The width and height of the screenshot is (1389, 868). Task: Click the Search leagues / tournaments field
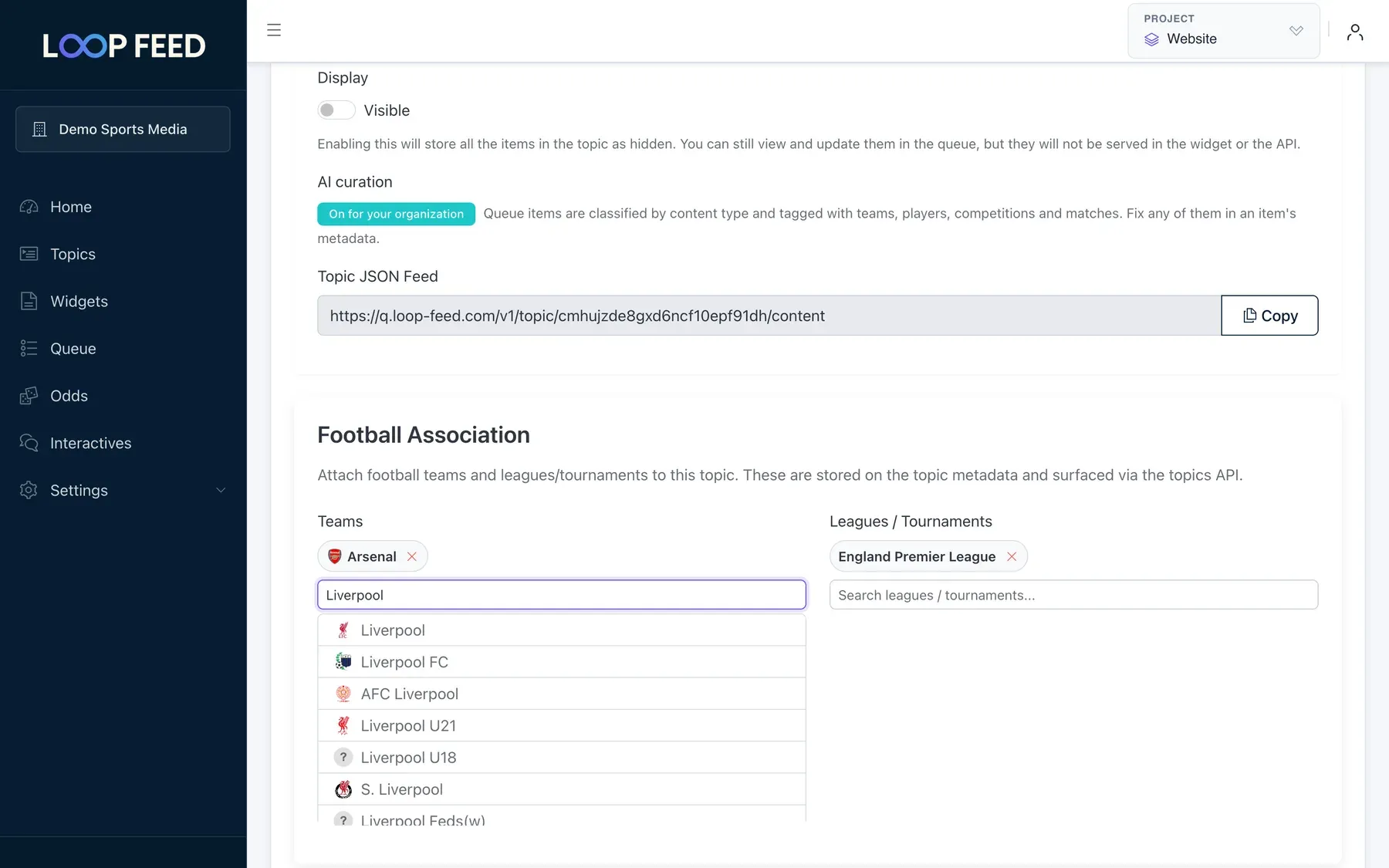pos(1073,595)
